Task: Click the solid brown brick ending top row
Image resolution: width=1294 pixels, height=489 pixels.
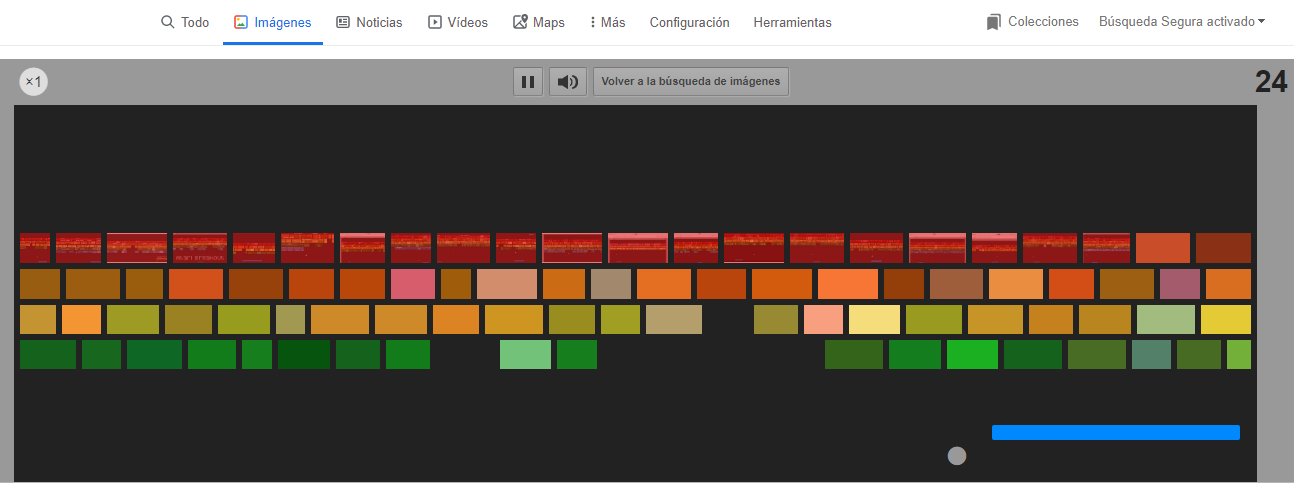Action: pyautogui.click(x=1223, y=248)
